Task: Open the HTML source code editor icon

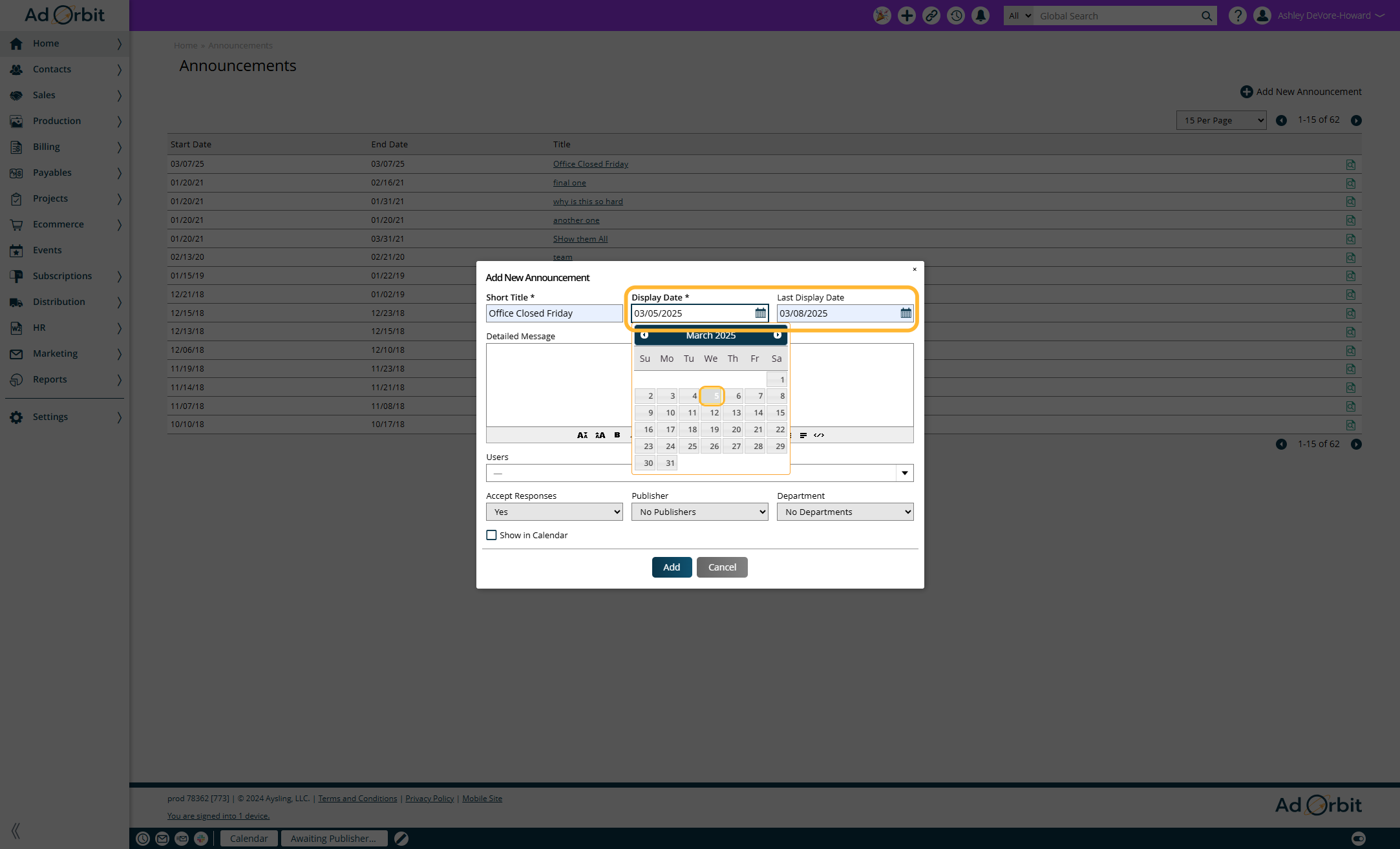Action: 819,435
